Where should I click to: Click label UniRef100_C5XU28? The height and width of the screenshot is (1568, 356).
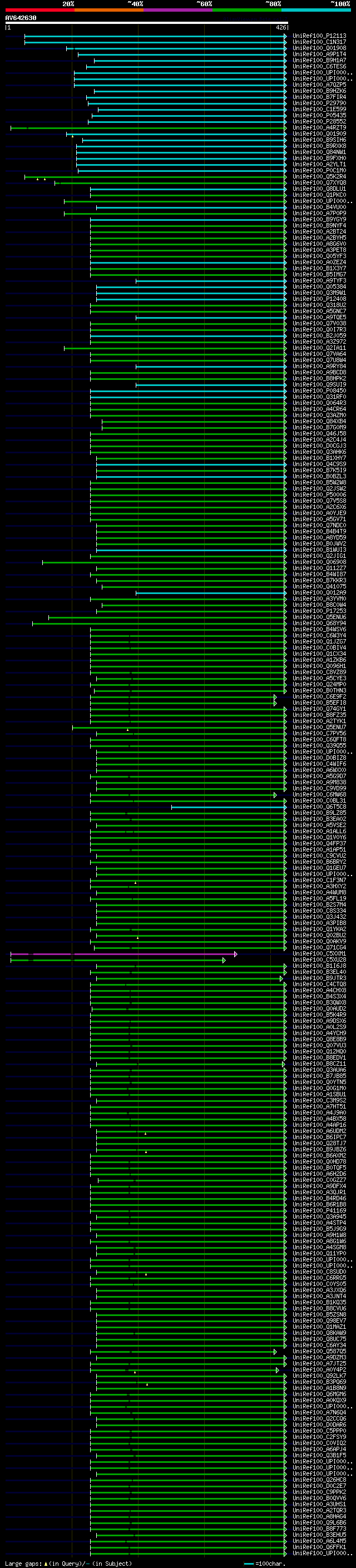click(x=319, y=961)
